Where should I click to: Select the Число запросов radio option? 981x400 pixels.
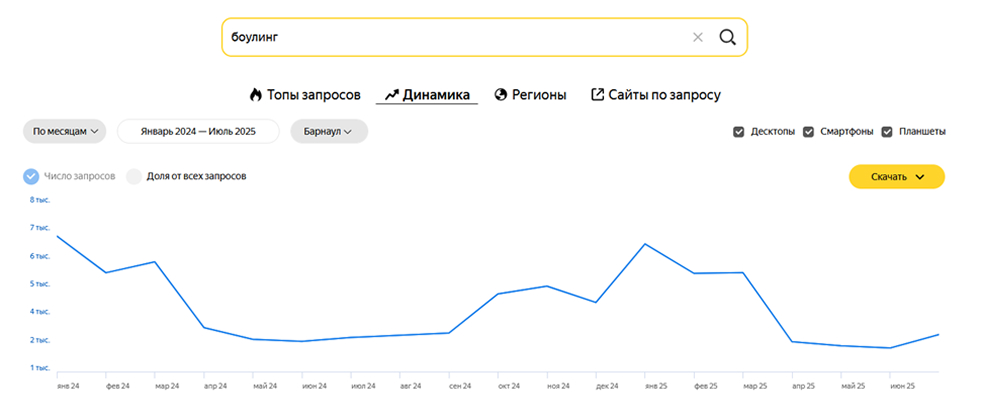click(x=31, y=176)
